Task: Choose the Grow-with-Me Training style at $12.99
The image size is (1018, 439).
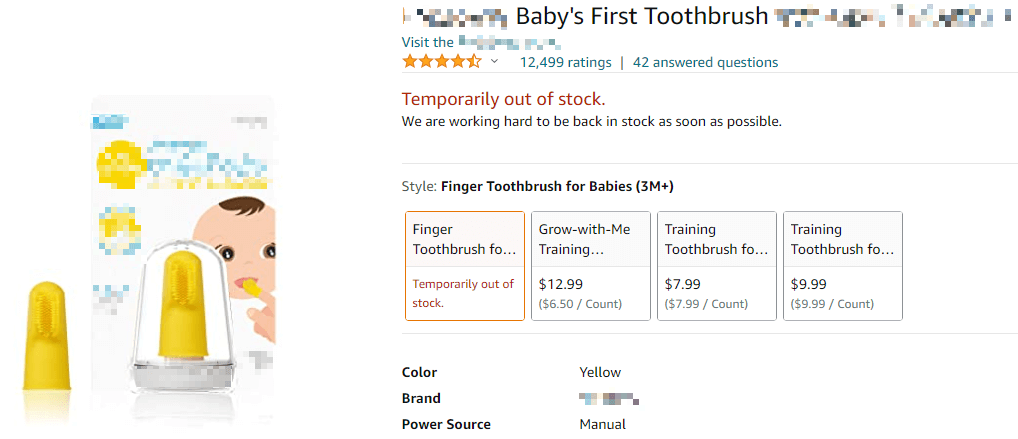Action: (590, 266)
